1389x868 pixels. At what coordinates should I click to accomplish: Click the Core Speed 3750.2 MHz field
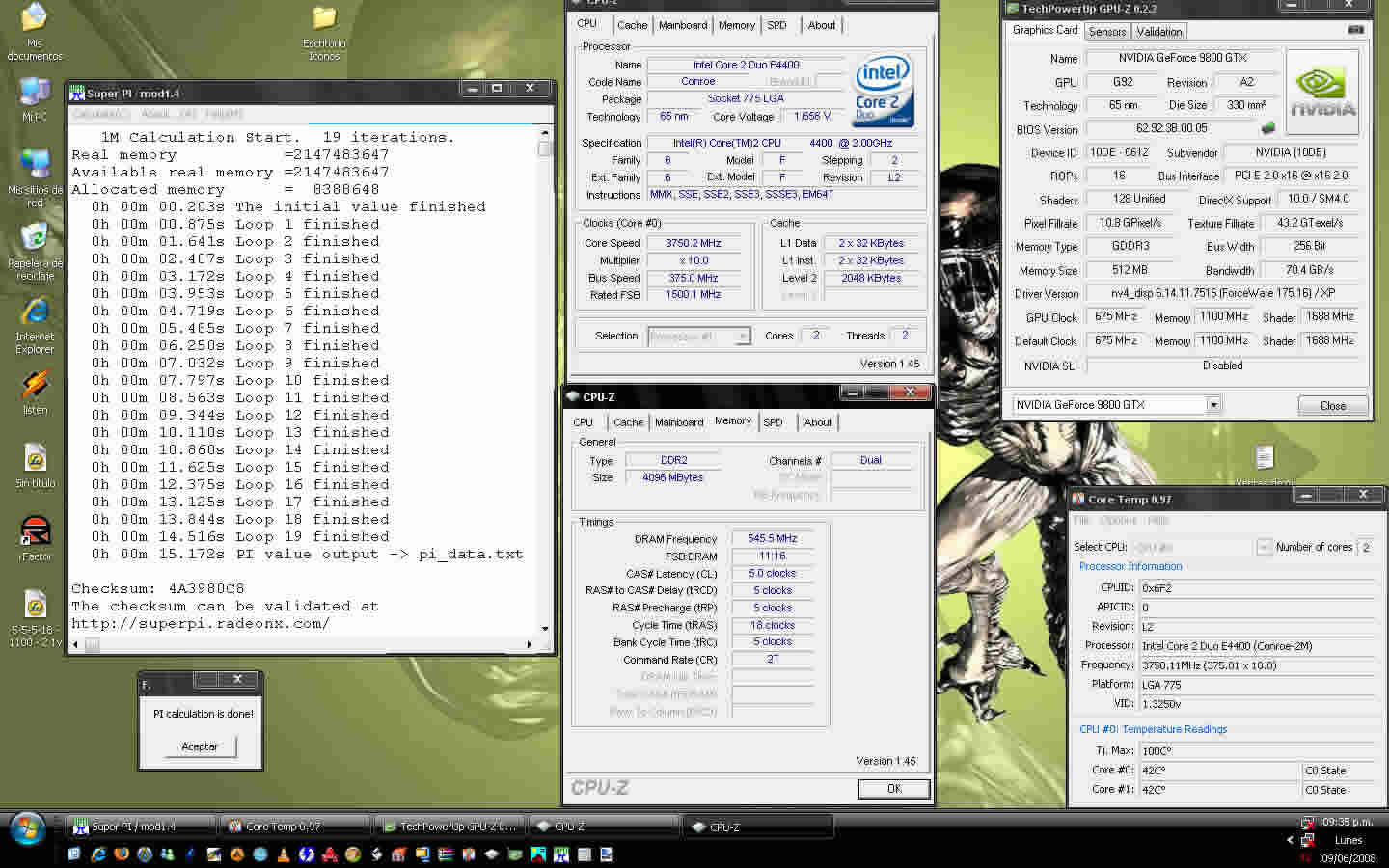click(694, 243)
